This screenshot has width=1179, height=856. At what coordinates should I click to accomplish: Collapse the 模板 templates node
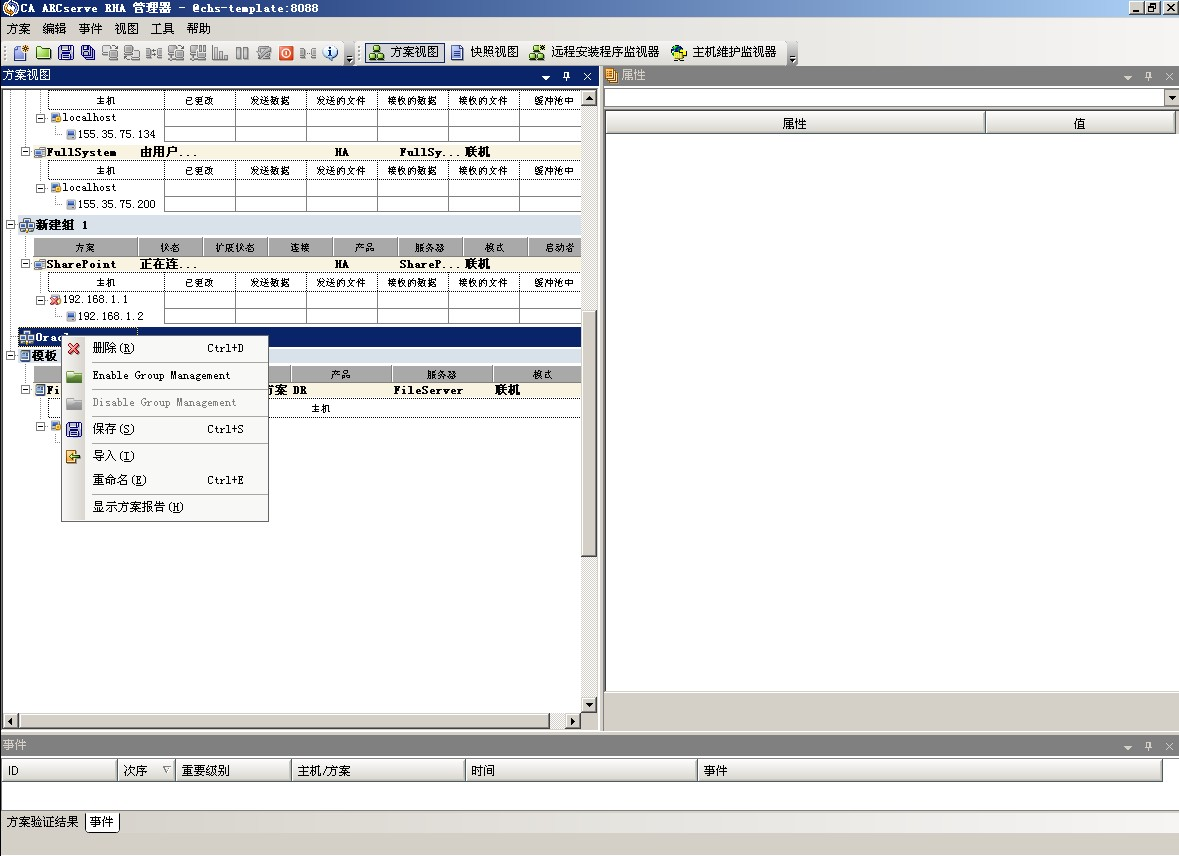tap(11, 356)
